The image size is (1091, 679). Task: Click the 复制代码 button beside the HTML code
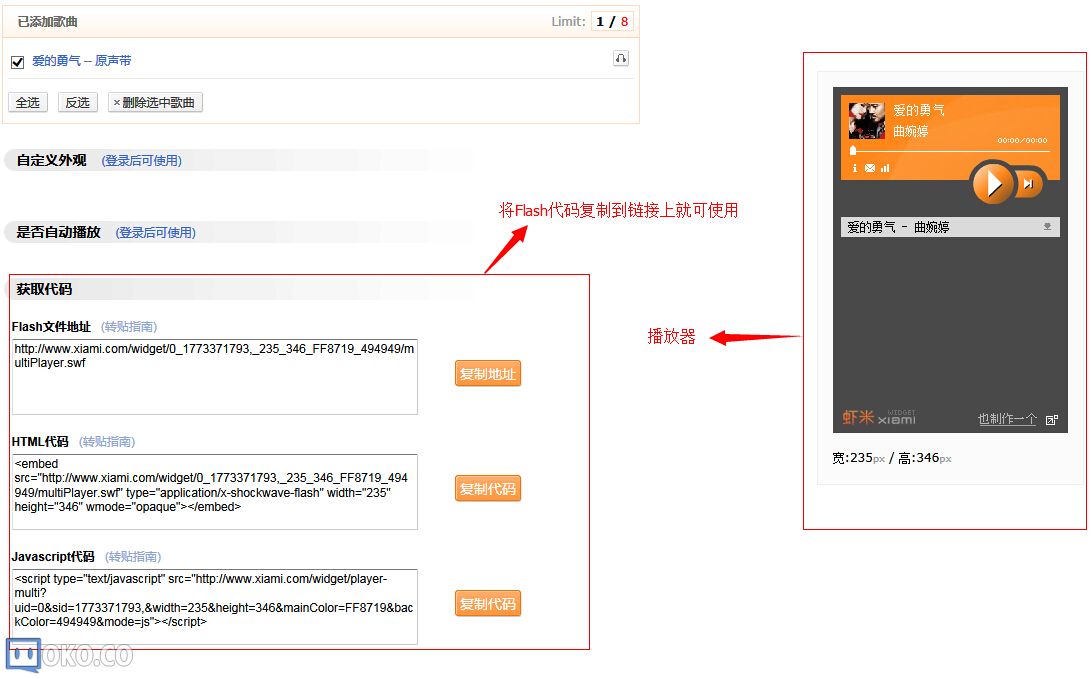(x=488, y=488)
